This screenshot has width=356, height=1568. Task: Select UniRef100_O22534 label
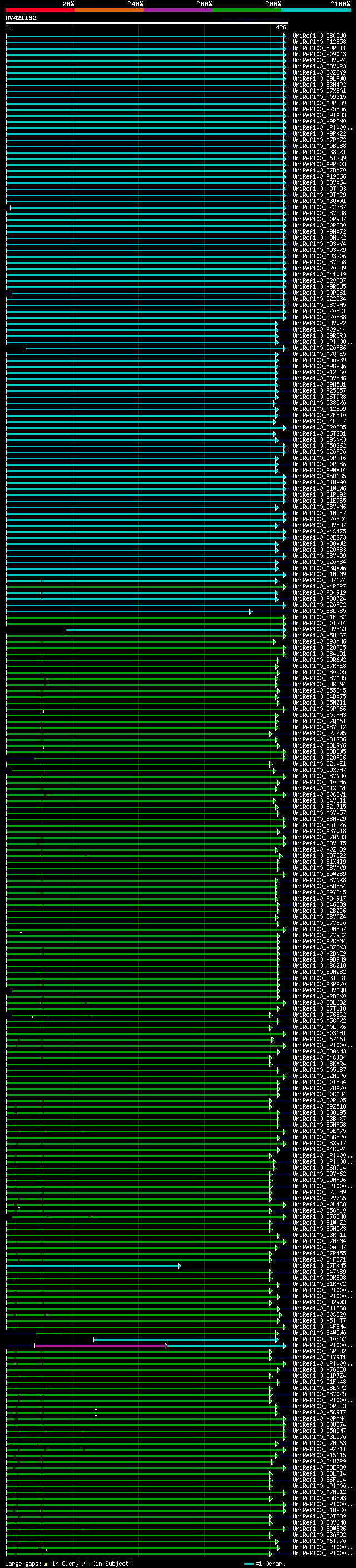319,299
